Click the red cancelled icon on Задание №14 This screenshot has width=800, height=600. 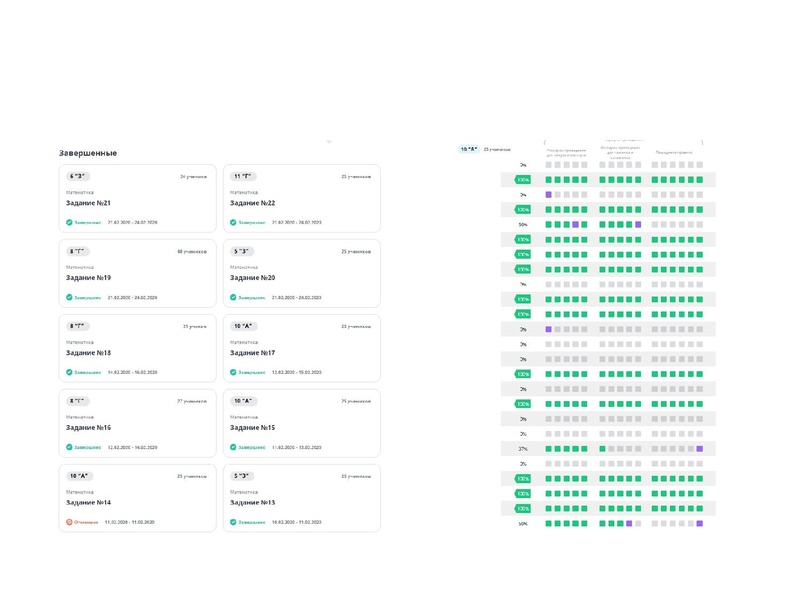[x=69, y=522]
